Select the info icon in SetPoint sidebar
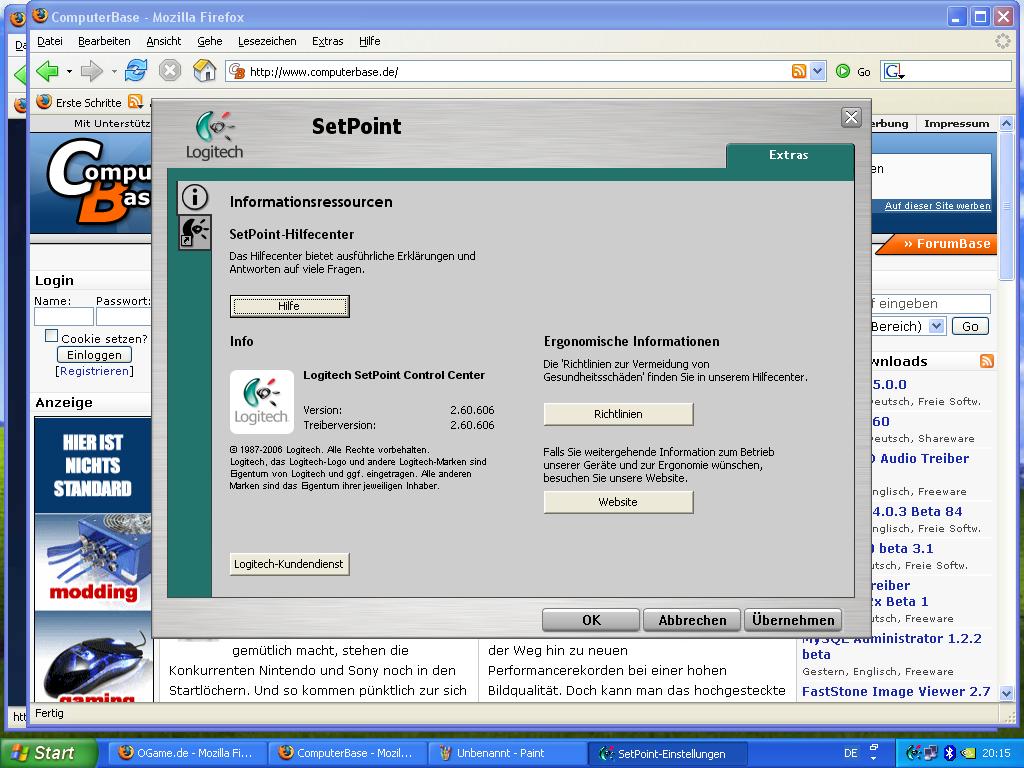 pos(195,197)
